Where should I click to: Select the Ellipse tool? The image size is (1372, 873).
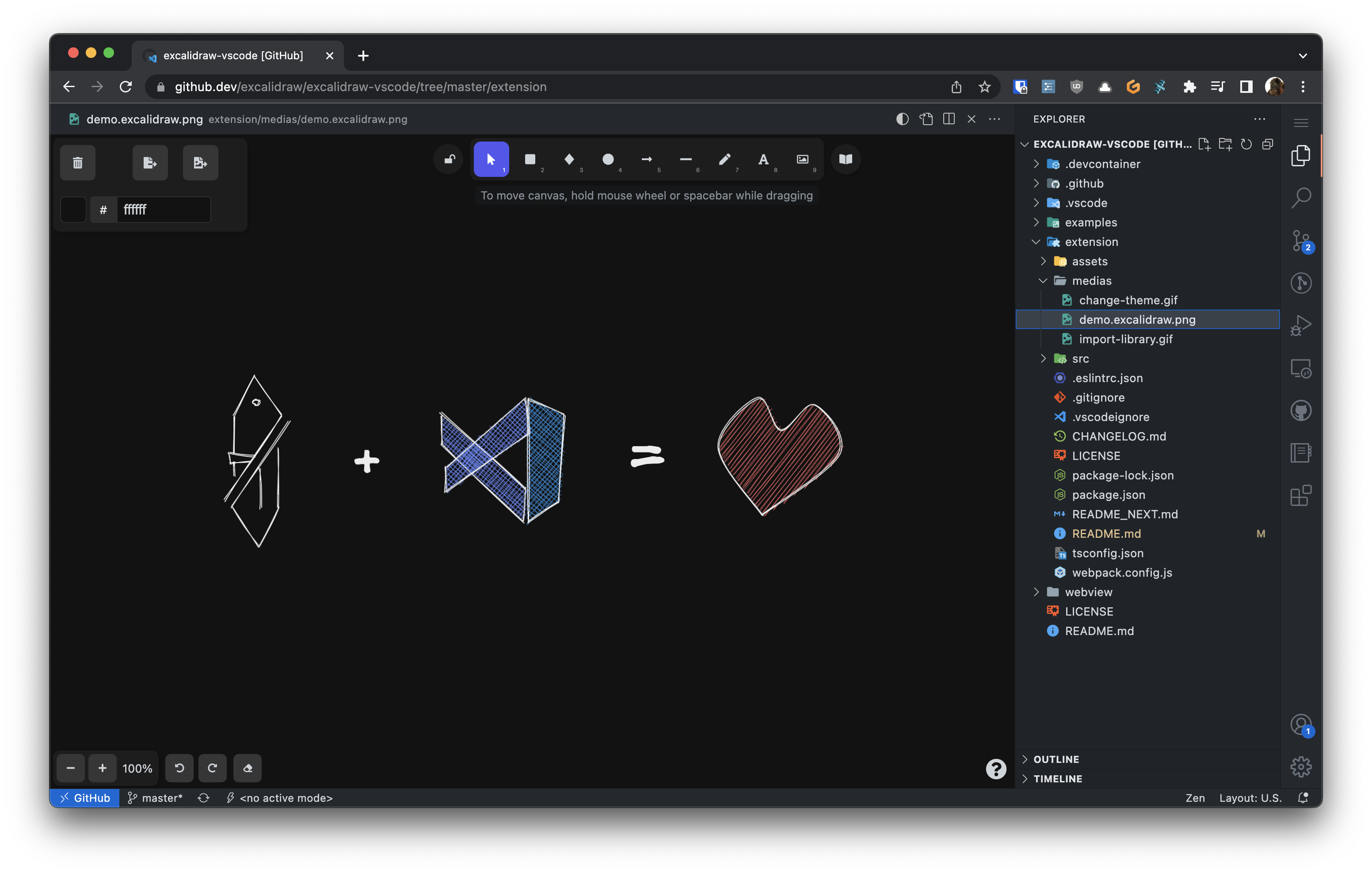click(608, 160)
